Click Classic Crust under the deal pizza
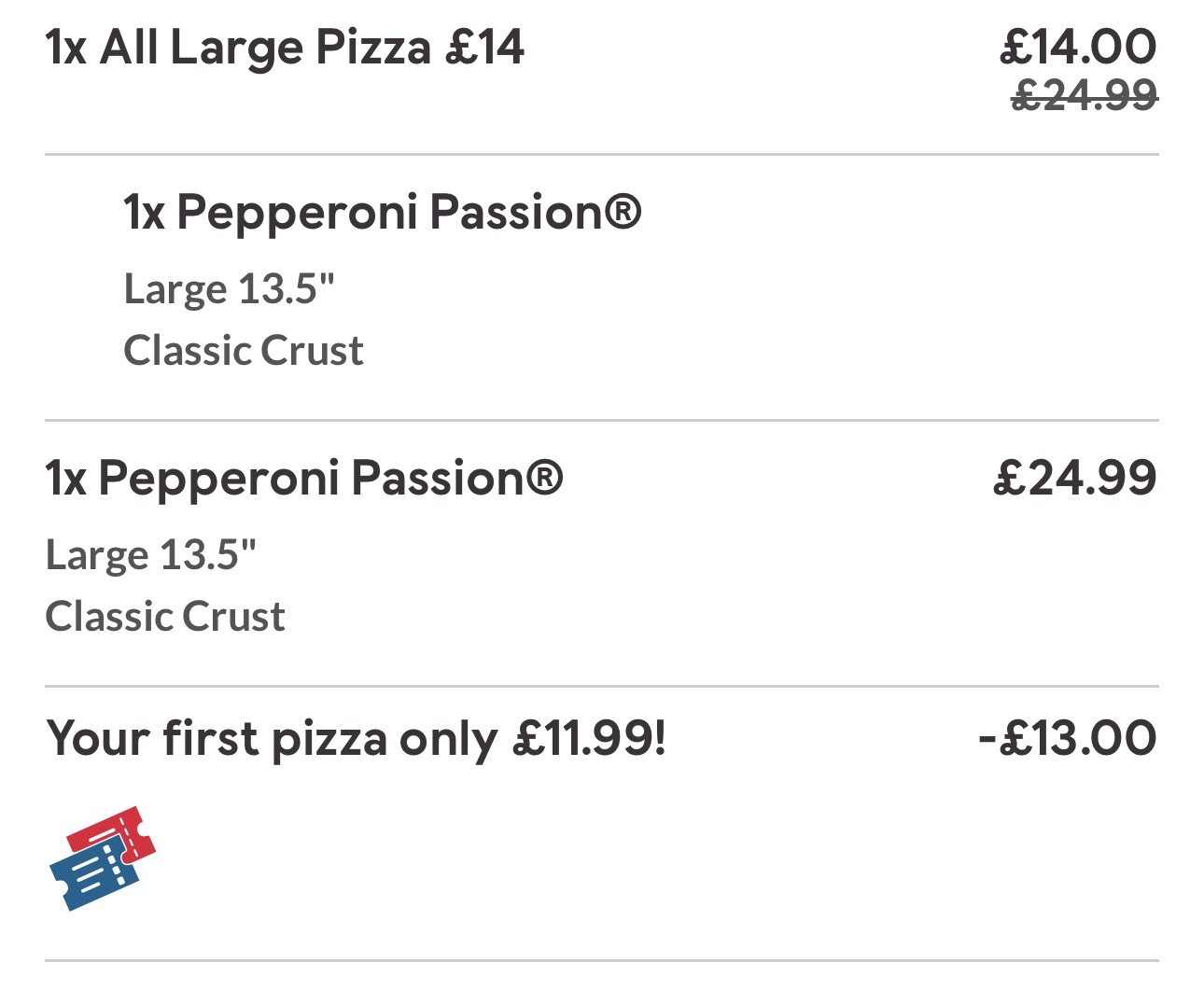The image size is (1204, 1004). 244,351
